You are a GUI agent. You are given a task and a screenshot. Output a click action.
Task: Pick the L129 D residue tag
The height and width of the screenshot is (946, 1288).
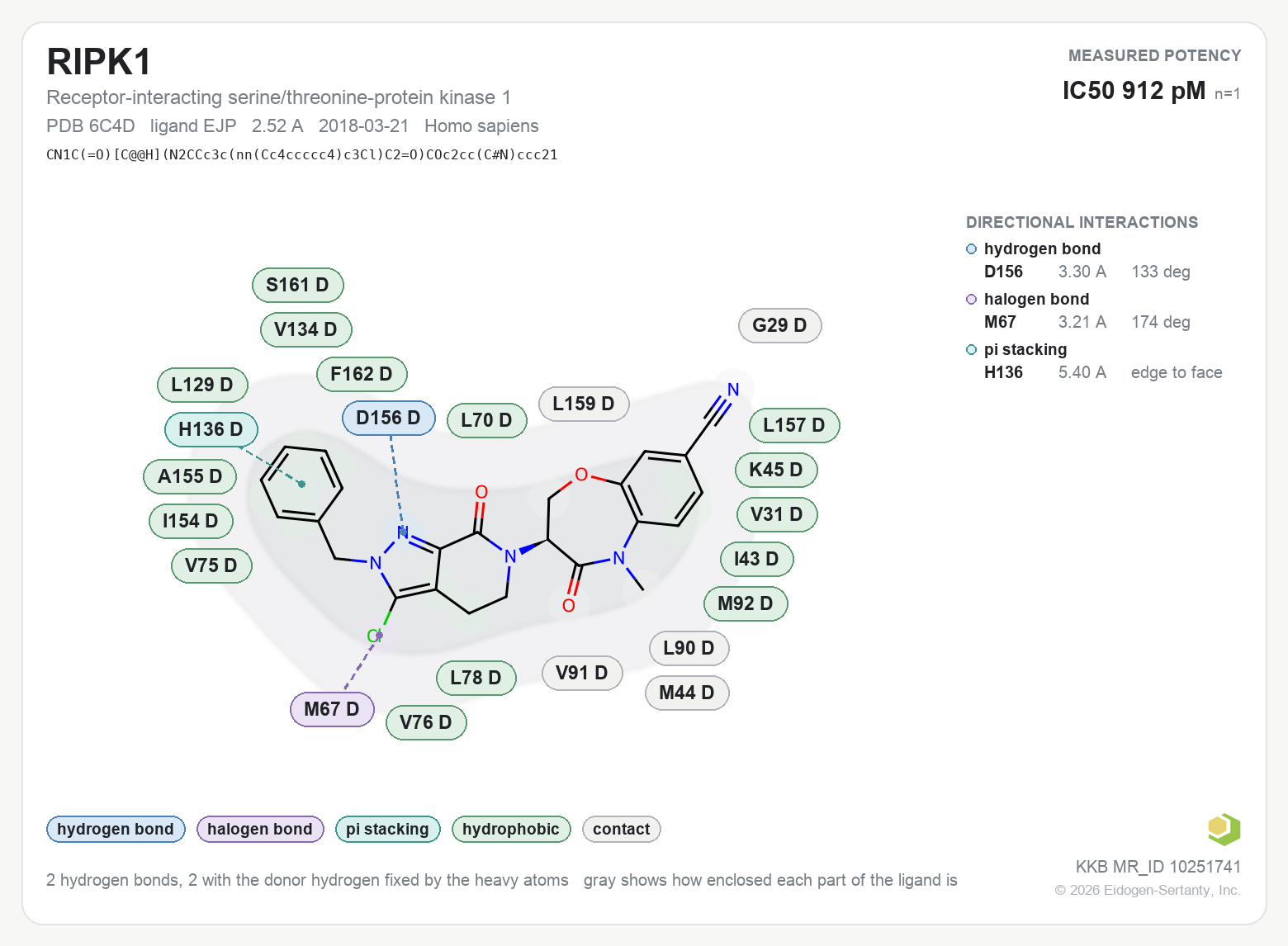tap(202, 385)
